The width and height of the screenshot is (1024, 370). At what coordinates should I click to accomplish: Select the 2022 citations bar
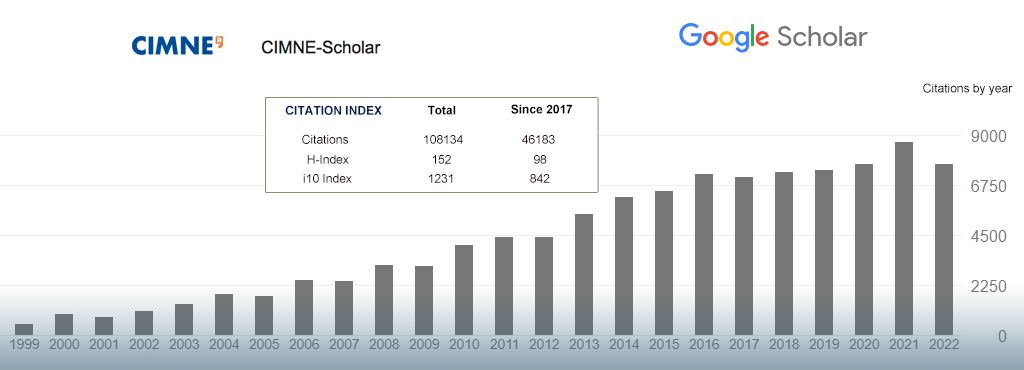[x=944, y=250]
